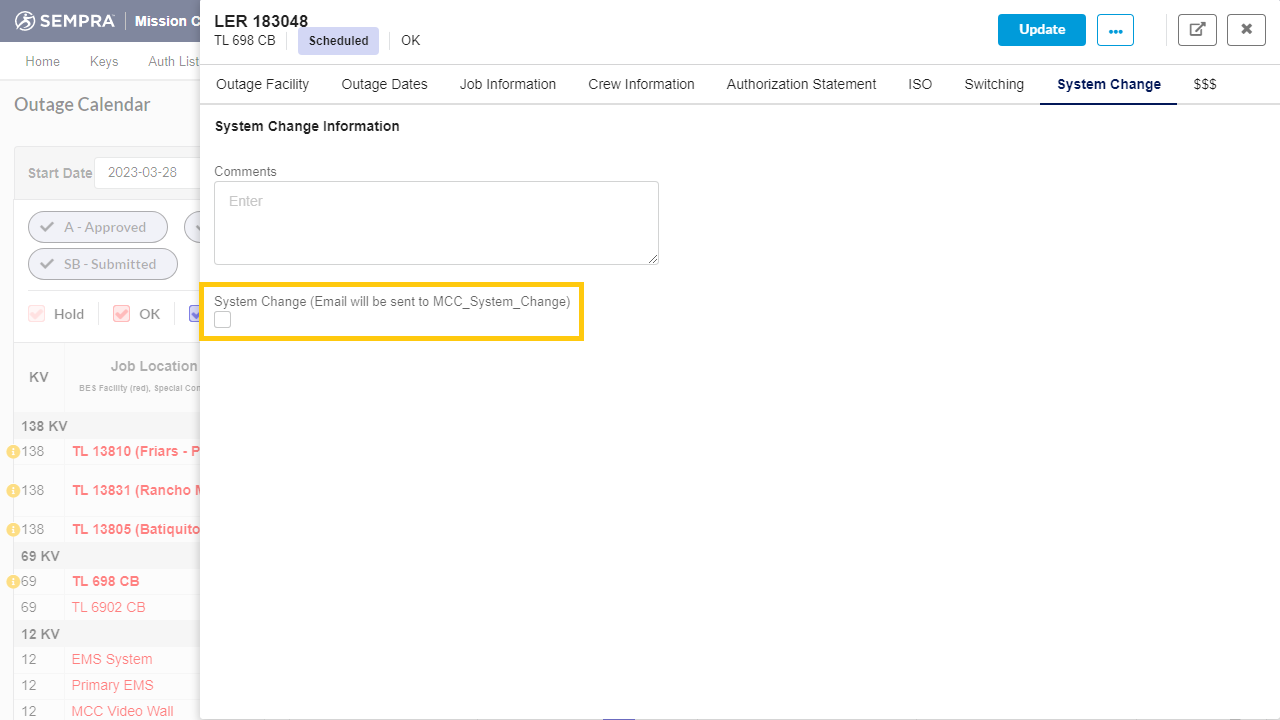Toggle the A - Approved status filter
Image resolution: width=1280 pixels, height=720 pixels.
click(98, 227)
